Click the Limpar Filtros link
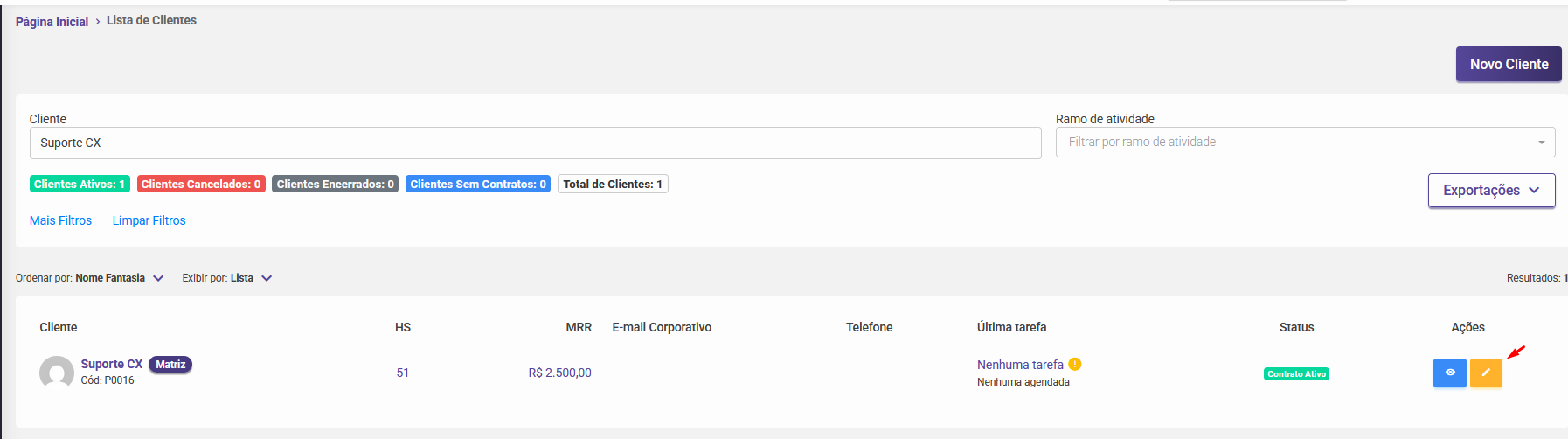 click(149, 220)
